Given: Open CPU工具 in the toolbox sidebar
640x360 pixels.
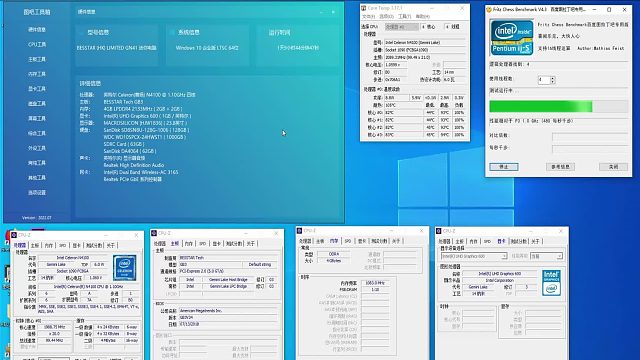Looking at the screenshot, I should (37, 44).
